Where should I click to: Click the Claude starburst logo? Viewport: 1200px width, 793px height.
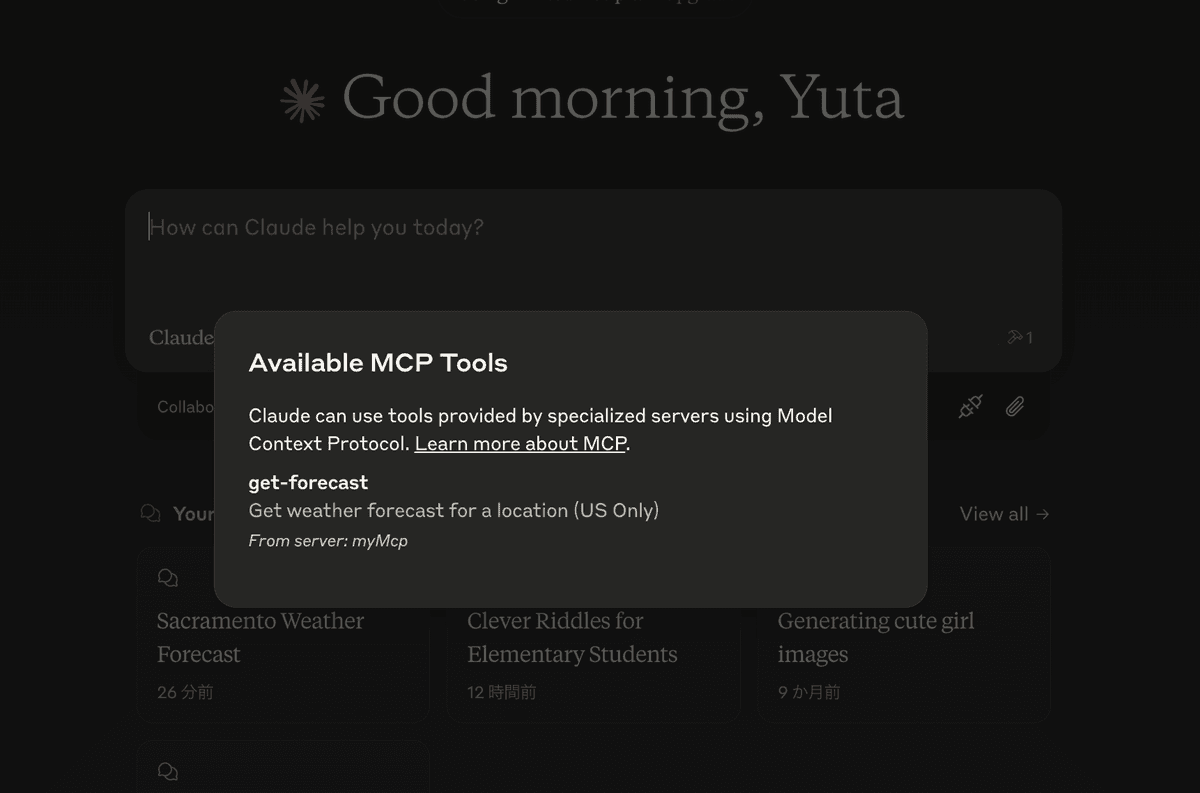(302, 101)
